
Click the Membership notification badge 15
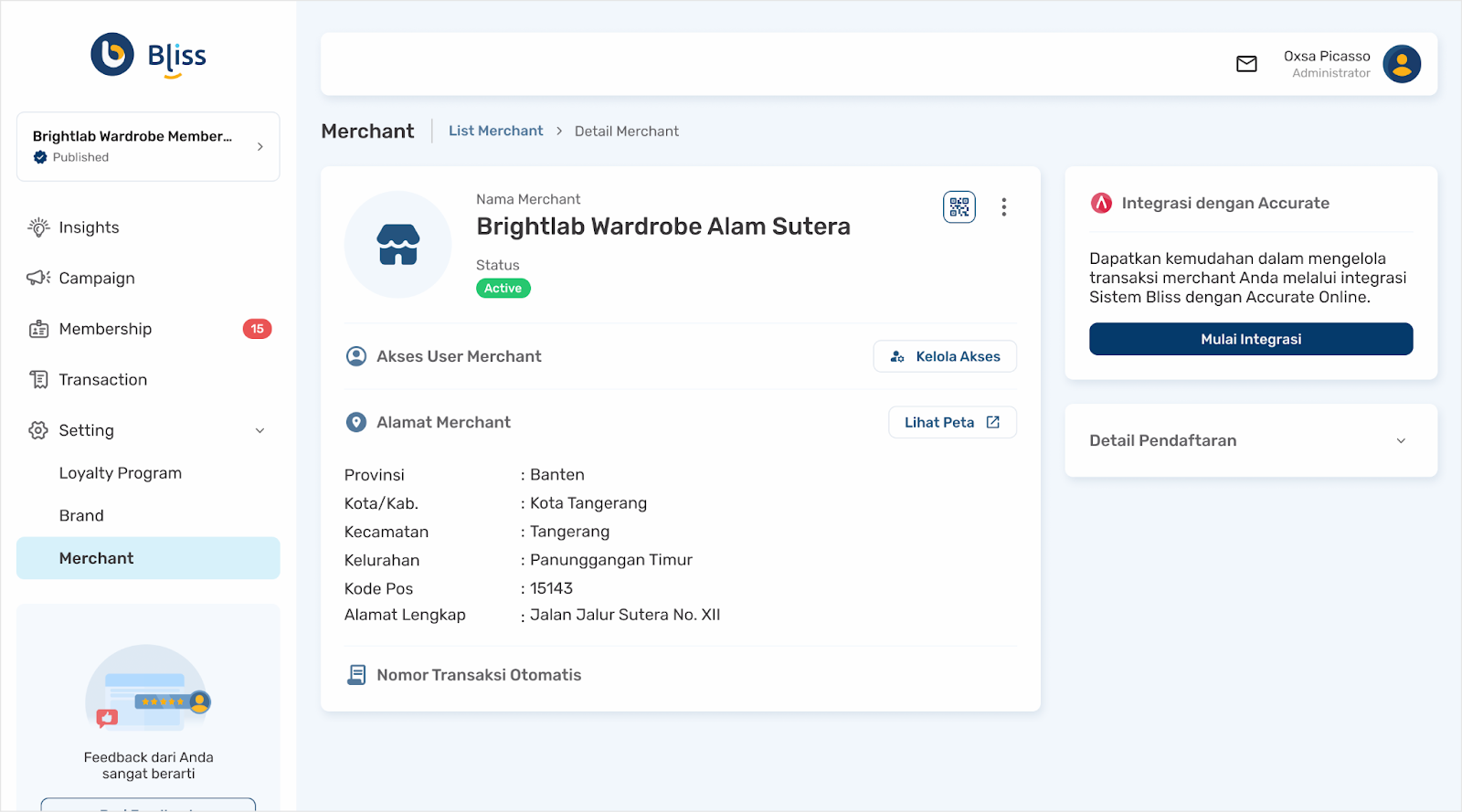257,329
